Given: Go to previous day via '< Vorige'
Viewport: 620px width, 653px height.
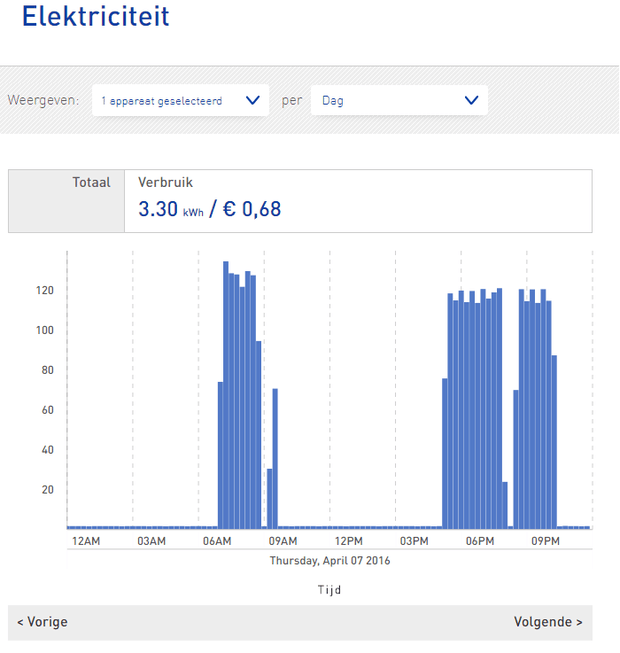Looking at the screenshot, I should click(x=42, y=622).
